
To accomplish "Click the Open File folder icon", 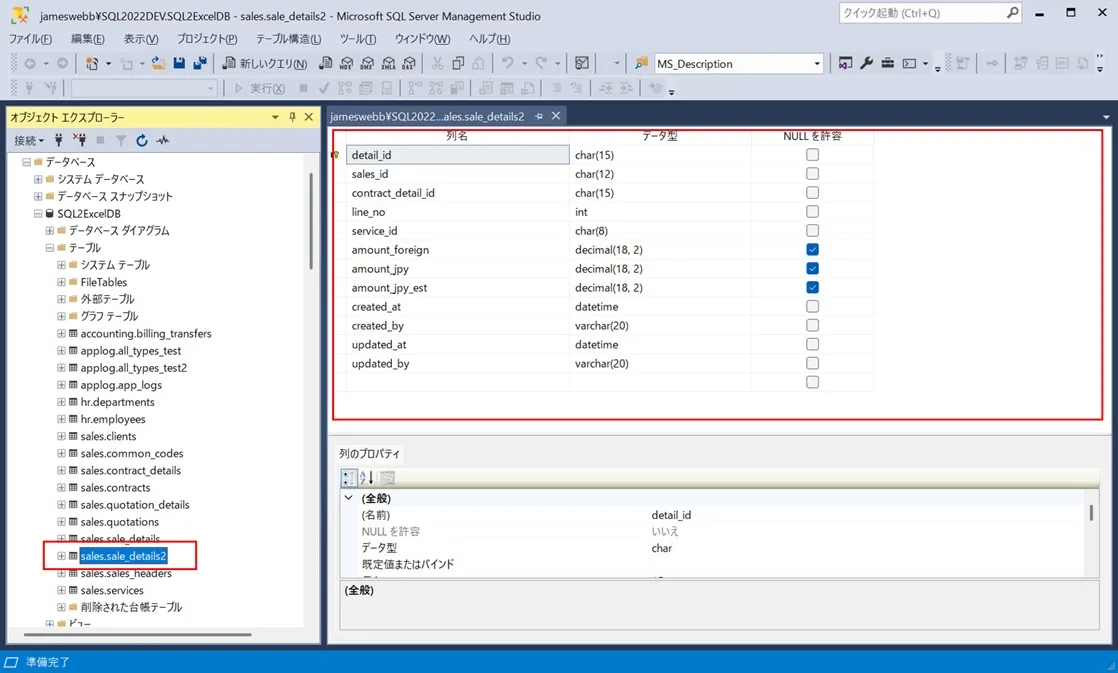I will coord(158,63).
